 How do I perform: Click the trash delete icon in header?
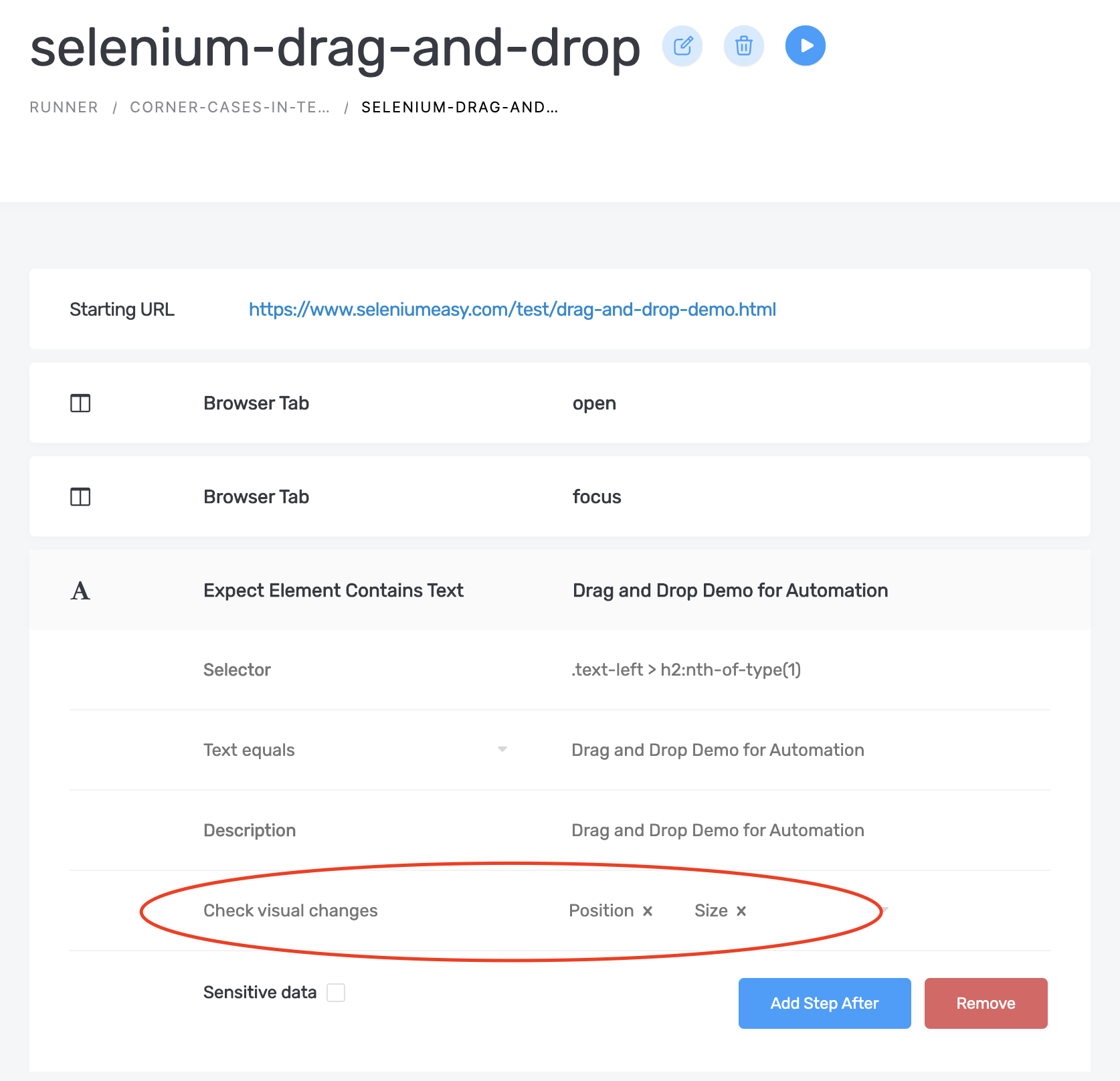(744, 46)
